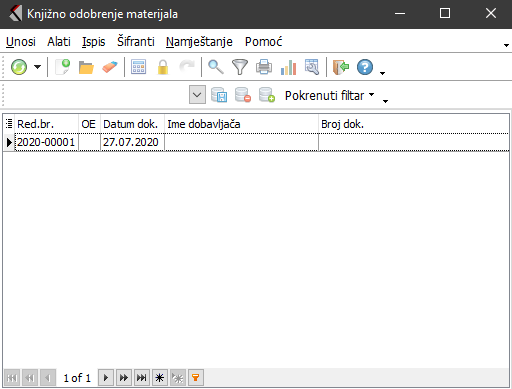Open record with the folder icon
Image resolution: width=512 pixels, height=389 pixels.
point(86,67)
